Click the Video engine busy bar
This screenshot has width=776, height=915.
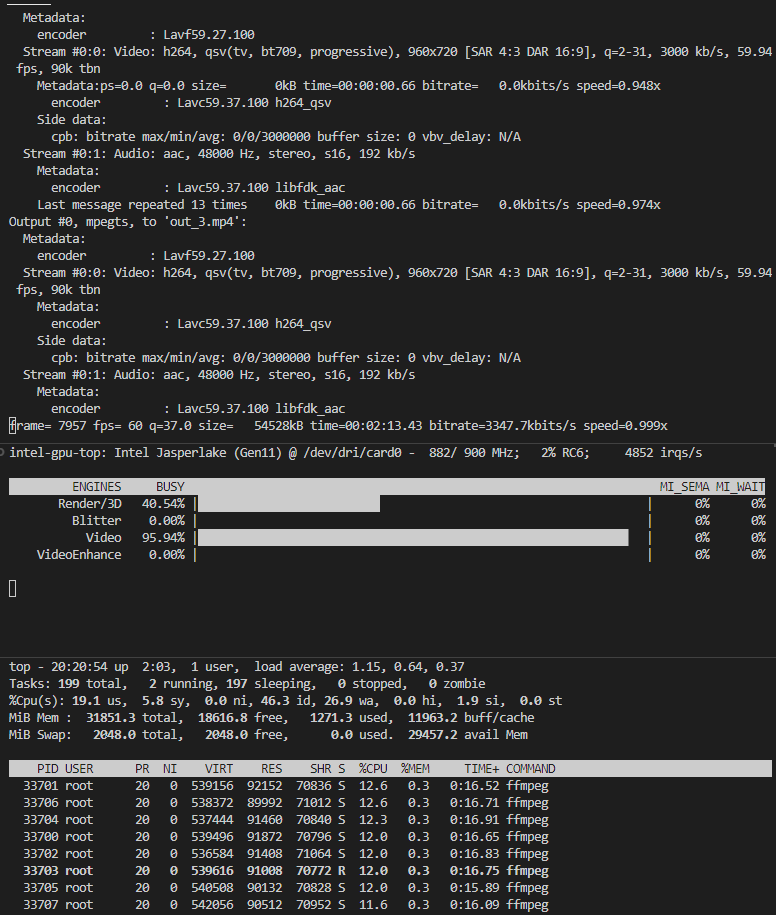pos(413,537)
